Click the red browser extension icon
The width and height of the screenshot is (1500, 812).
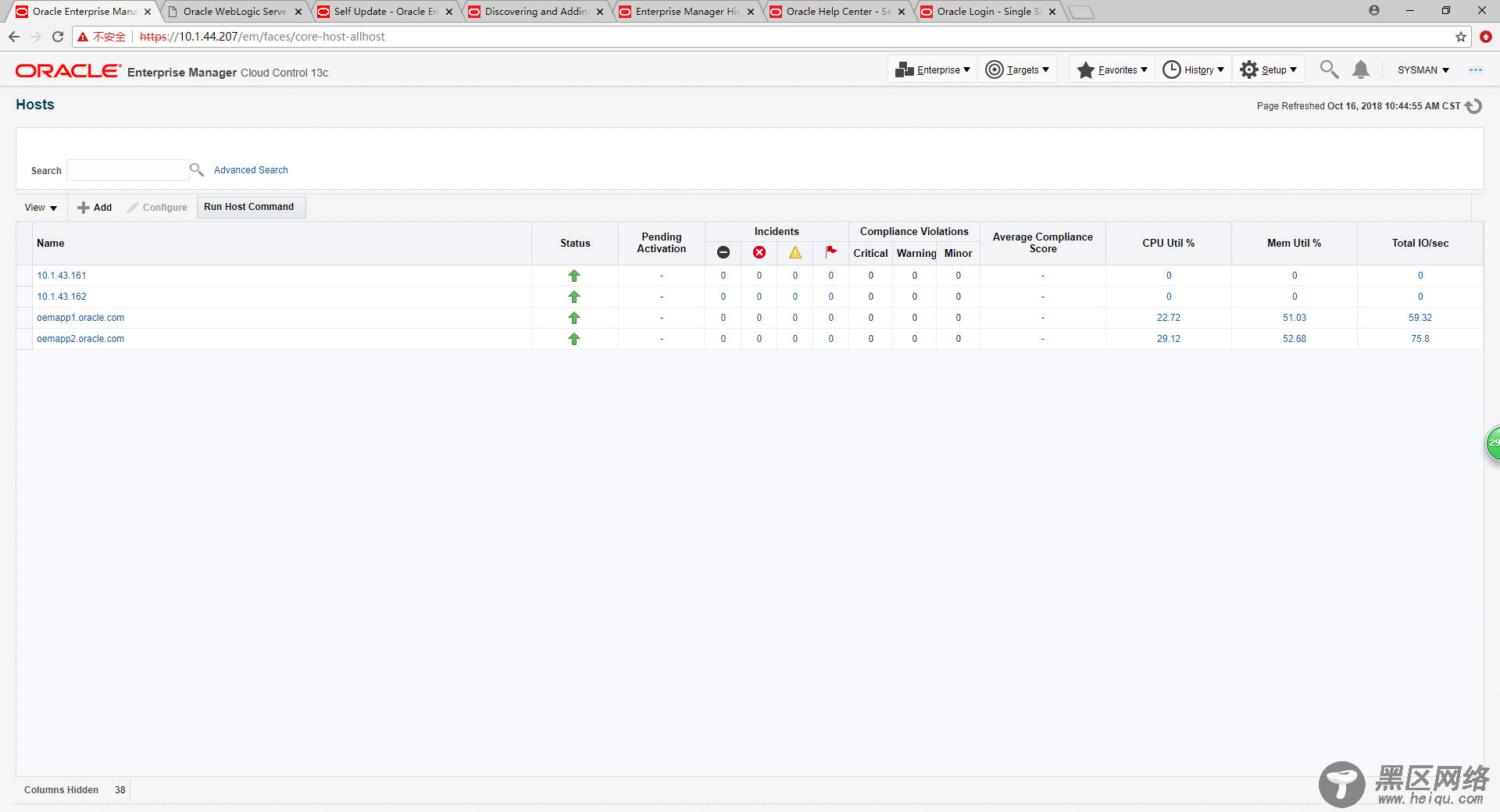tap(1486, 37)
